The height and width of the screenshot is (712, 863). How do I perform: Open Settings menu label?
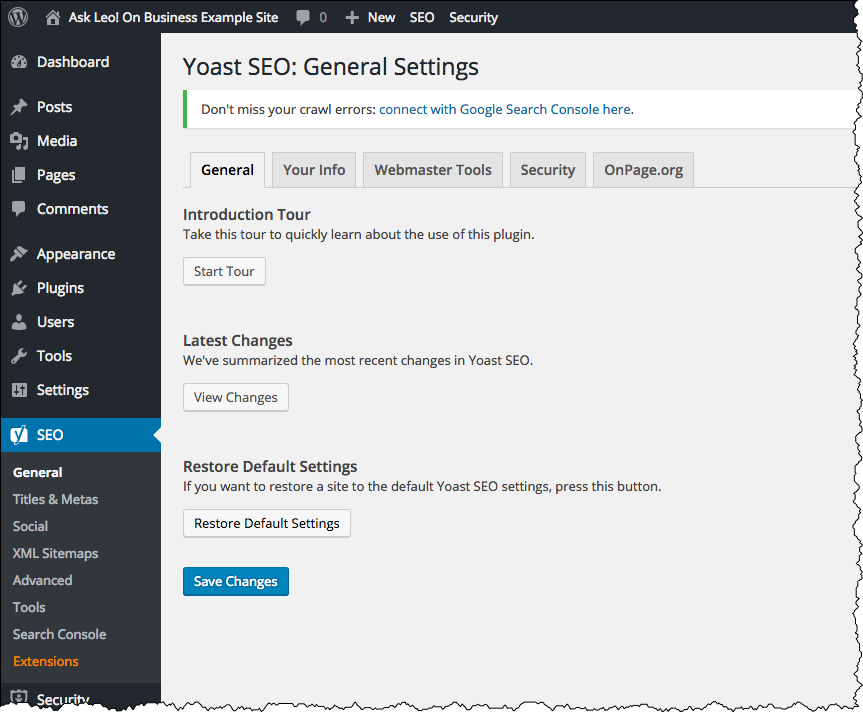[x=63, y=391]
